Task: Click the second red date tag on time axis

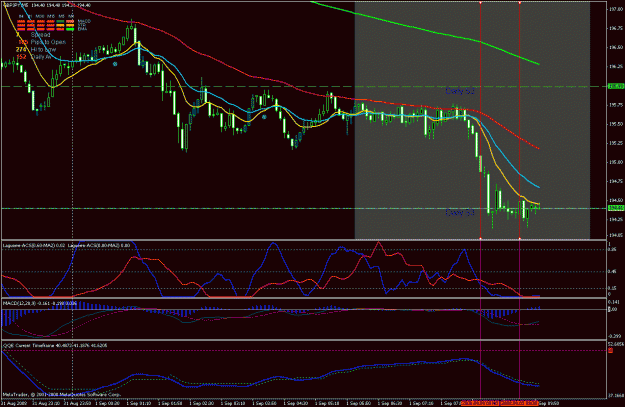Action: [x=519, y=403]
